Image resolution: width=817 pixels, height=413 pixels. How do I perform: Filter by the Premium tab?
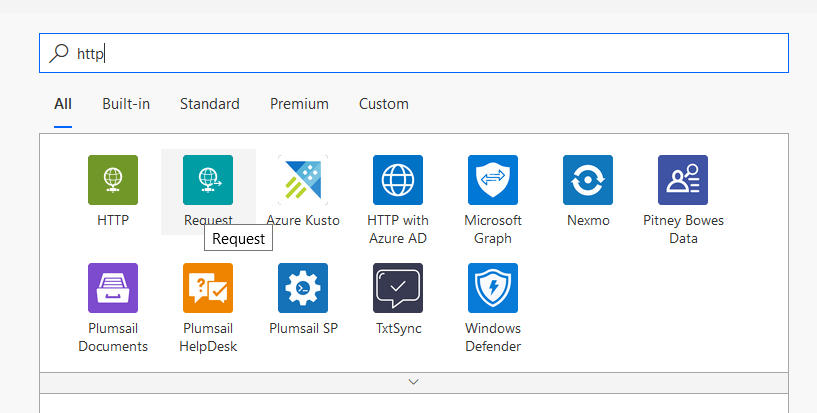(x=299, y=104)
